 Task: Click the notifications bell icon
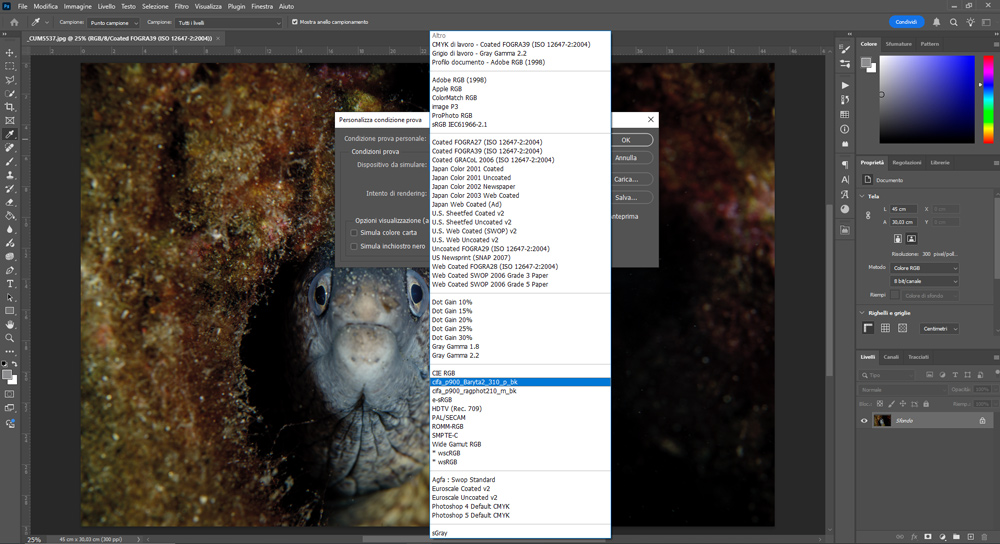937,22
